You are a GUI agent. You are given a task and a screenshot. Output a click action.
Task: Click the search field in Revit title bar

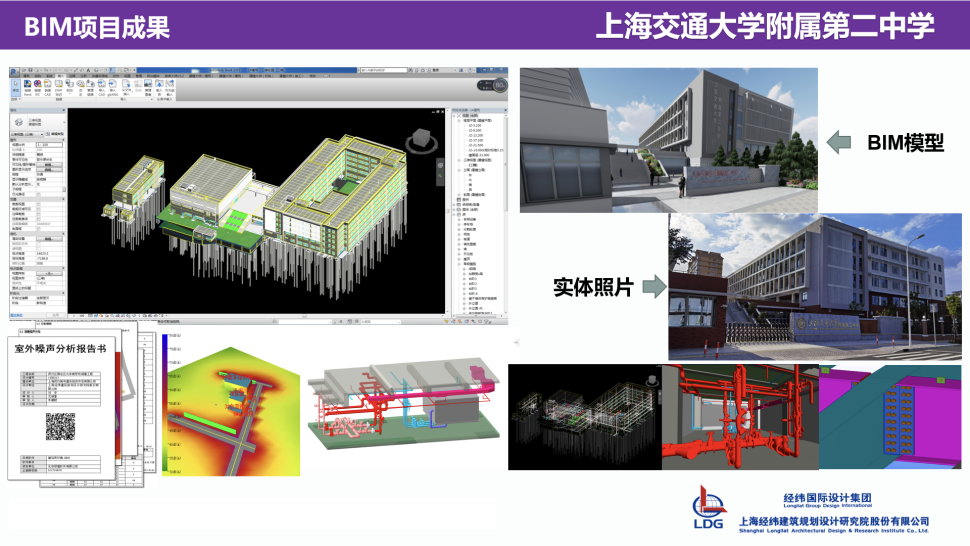coord(384,70)
